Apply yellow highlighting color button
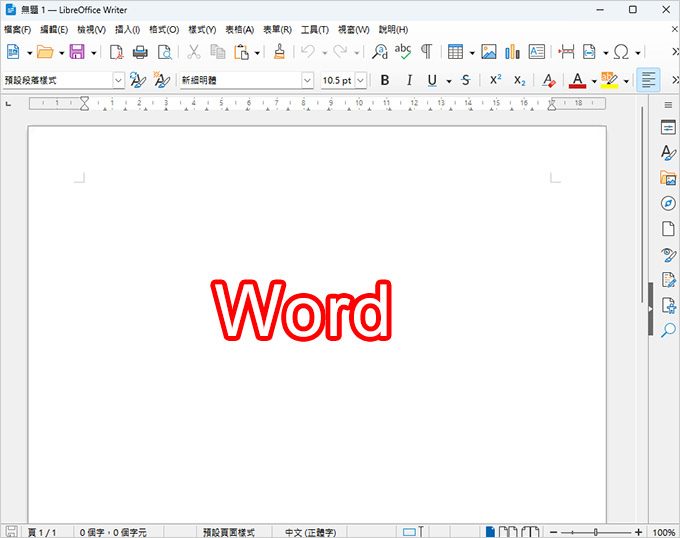The image size is (680, 538). (609, 80)
